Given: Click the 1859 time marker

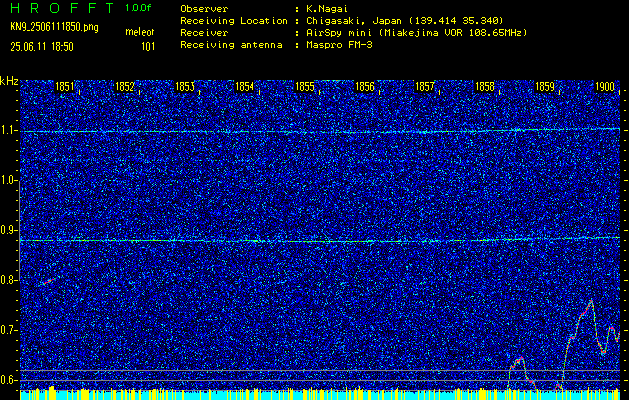Looking at the screenshot, I should [545, 86].
